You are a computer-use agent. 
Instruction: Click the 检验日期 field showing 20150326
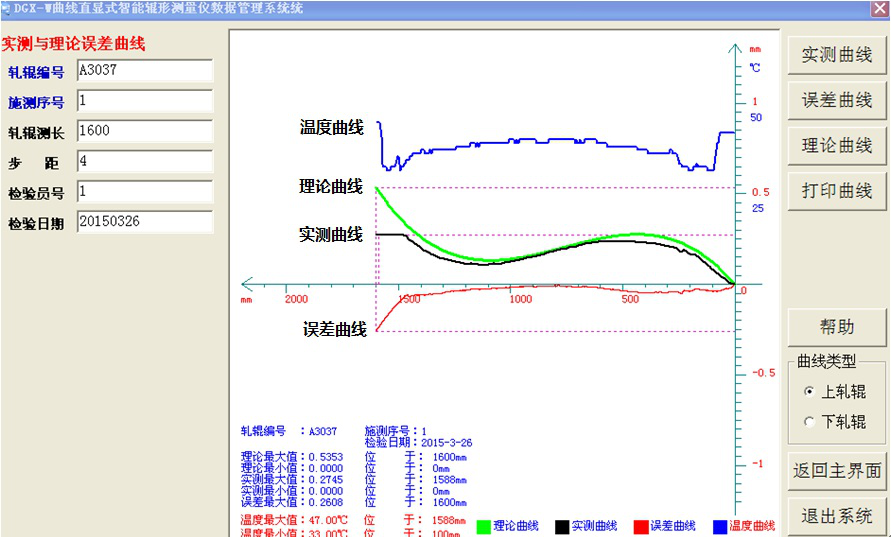[144, 221]
